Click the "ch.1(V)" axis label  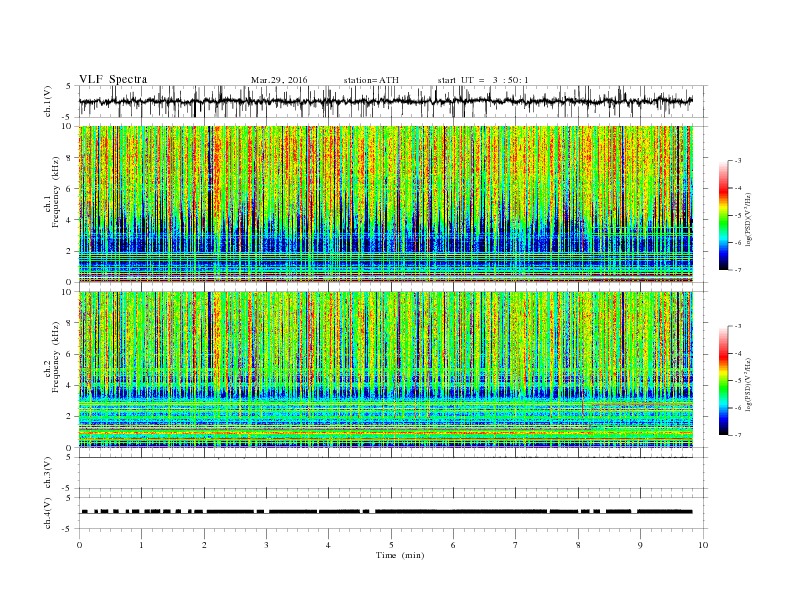click(47, 101)
